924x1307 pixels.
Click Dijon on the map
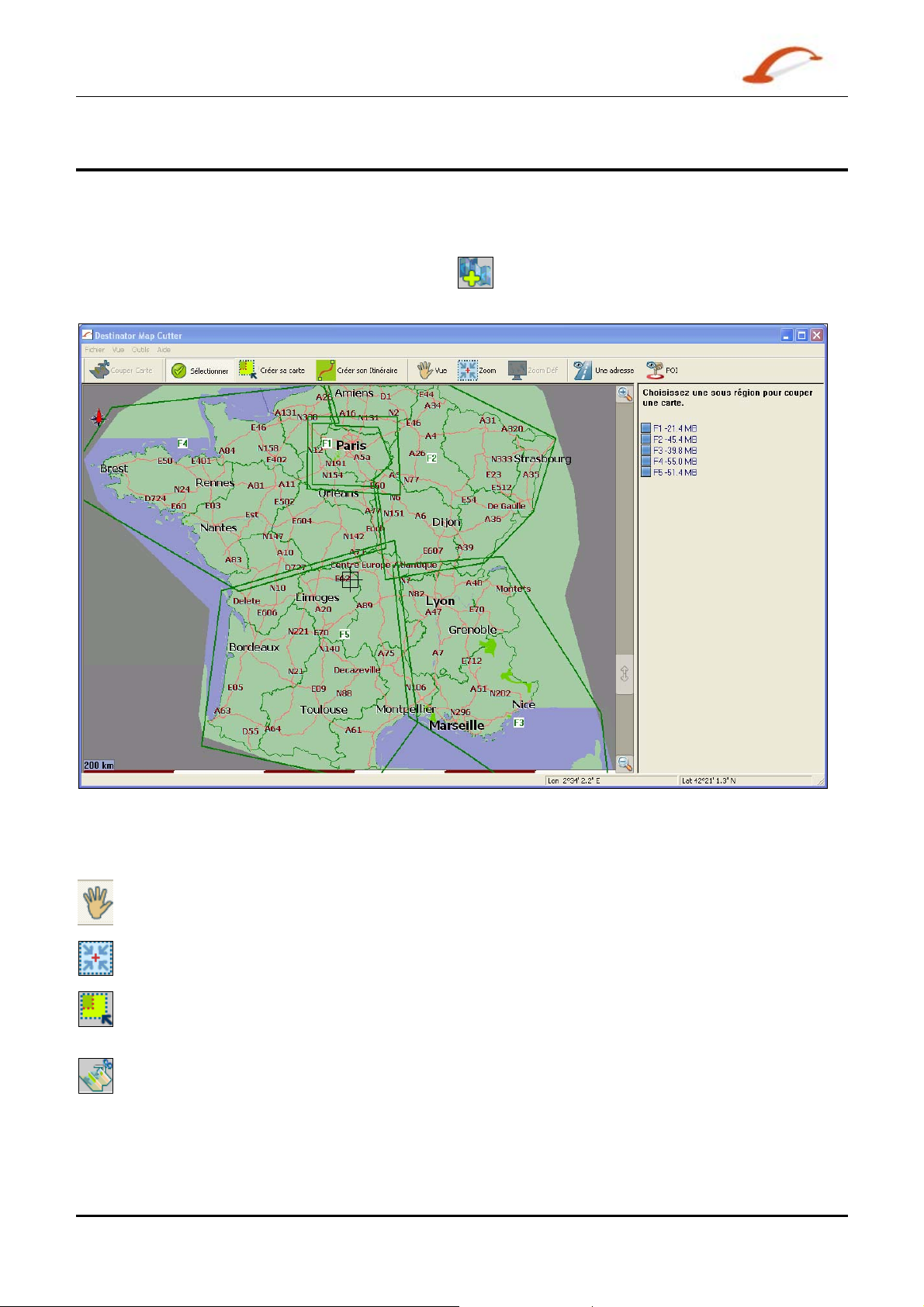pyautogui.click(x=446, y=522)
